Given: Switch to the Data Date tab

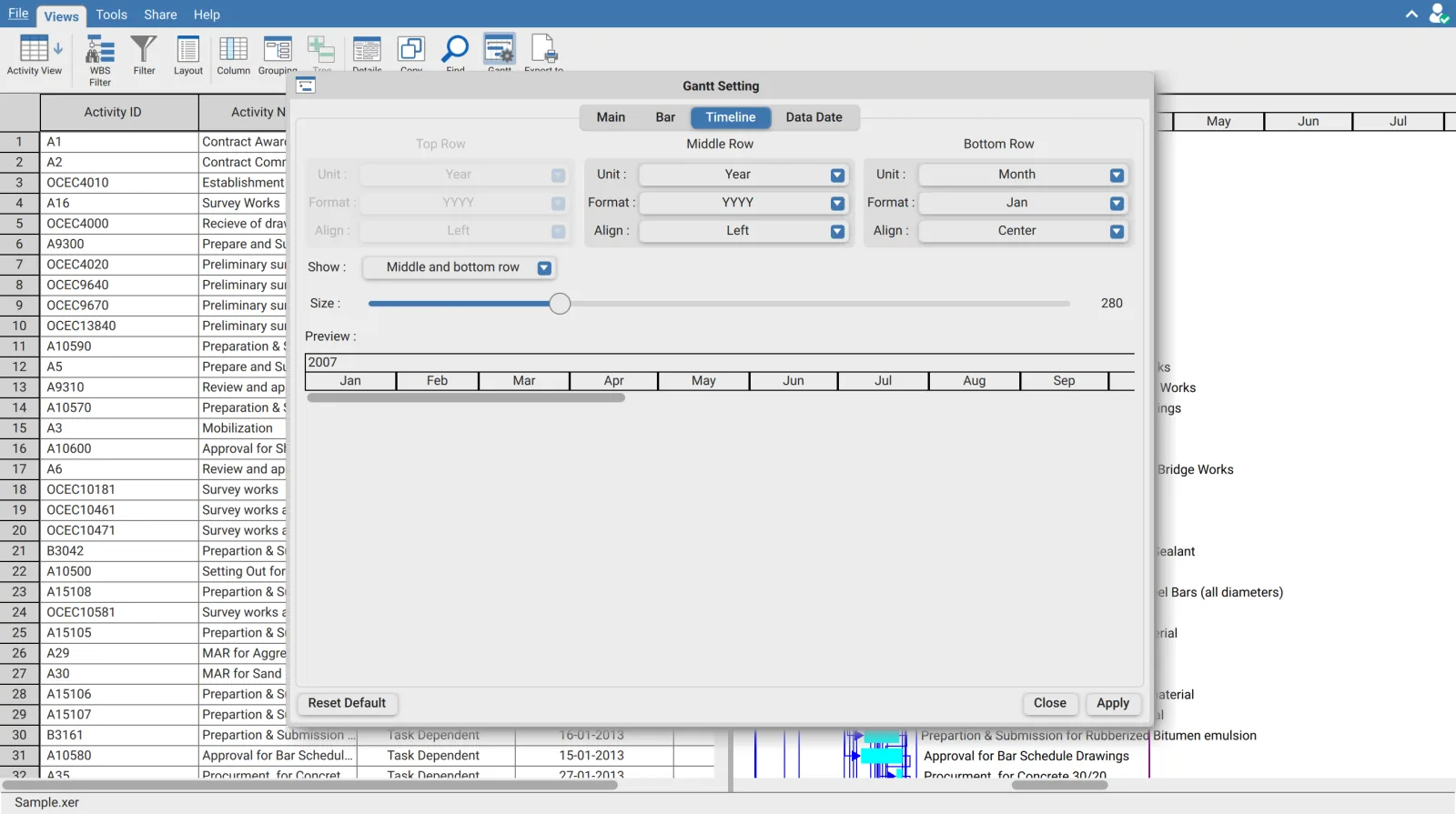Looking at the screenshot, I should point(814,117).
